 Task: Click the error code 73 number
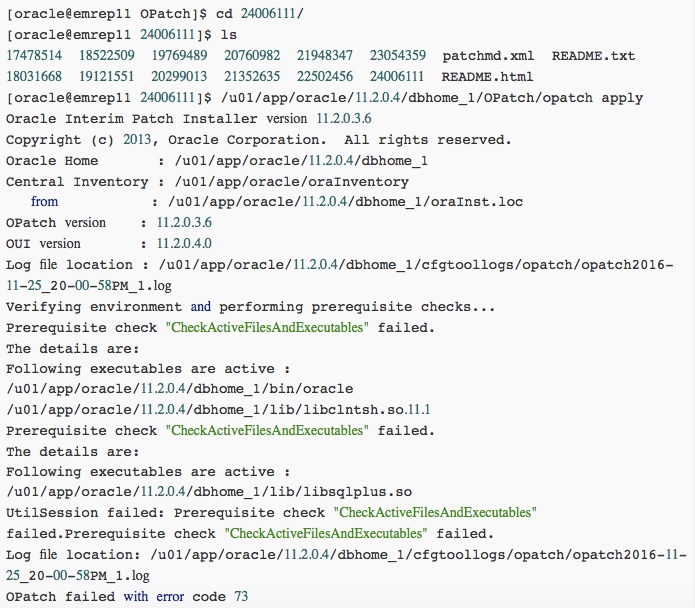click(x=239, y=597)
